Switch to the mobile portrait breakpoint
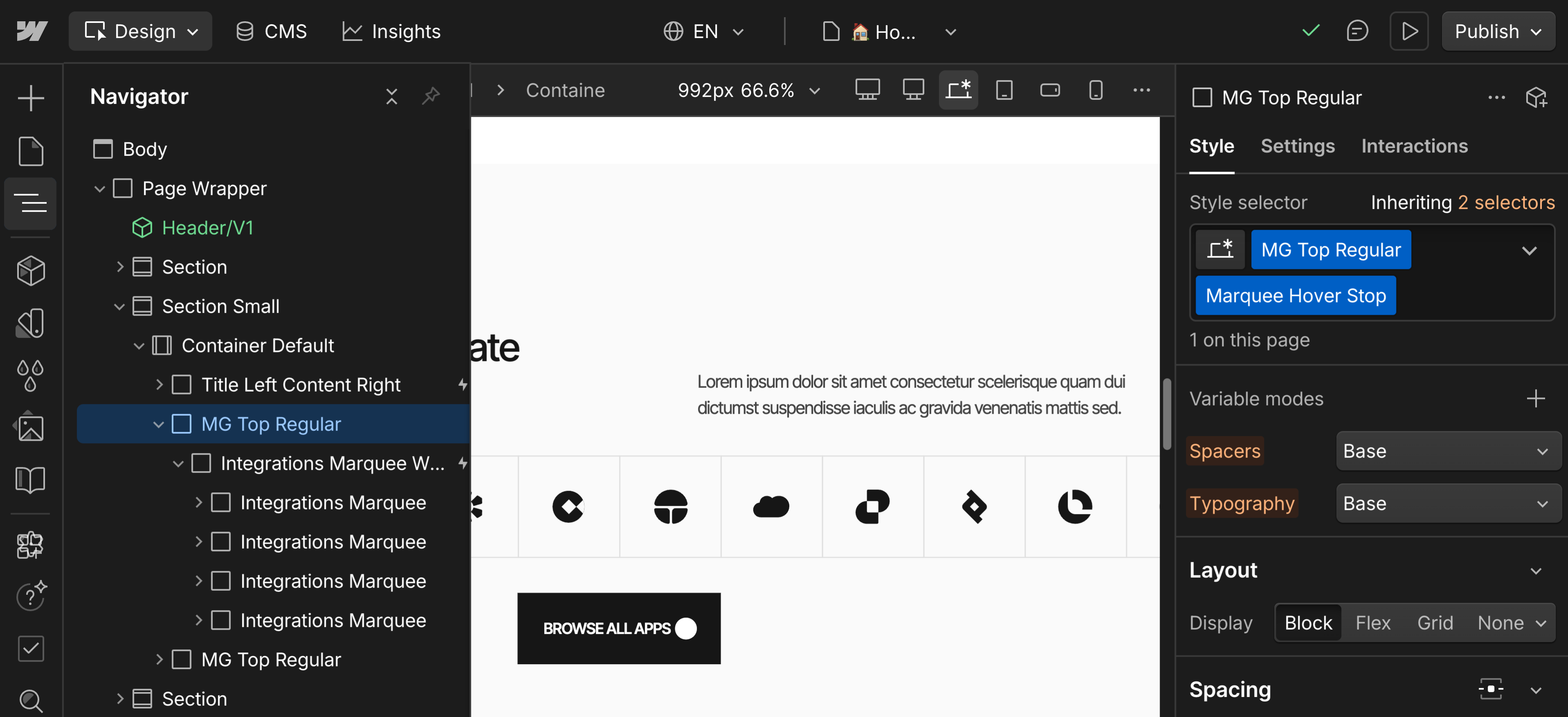 1096,90
